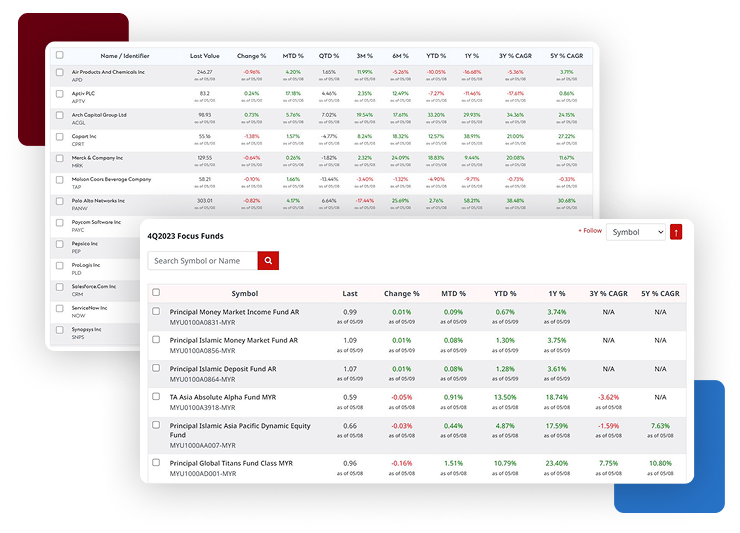Image resolution: width=740 pixels, height=533 pixels.
Task: Click the 7.63% 5Y CAGR value
Action: tap(660, 425)
